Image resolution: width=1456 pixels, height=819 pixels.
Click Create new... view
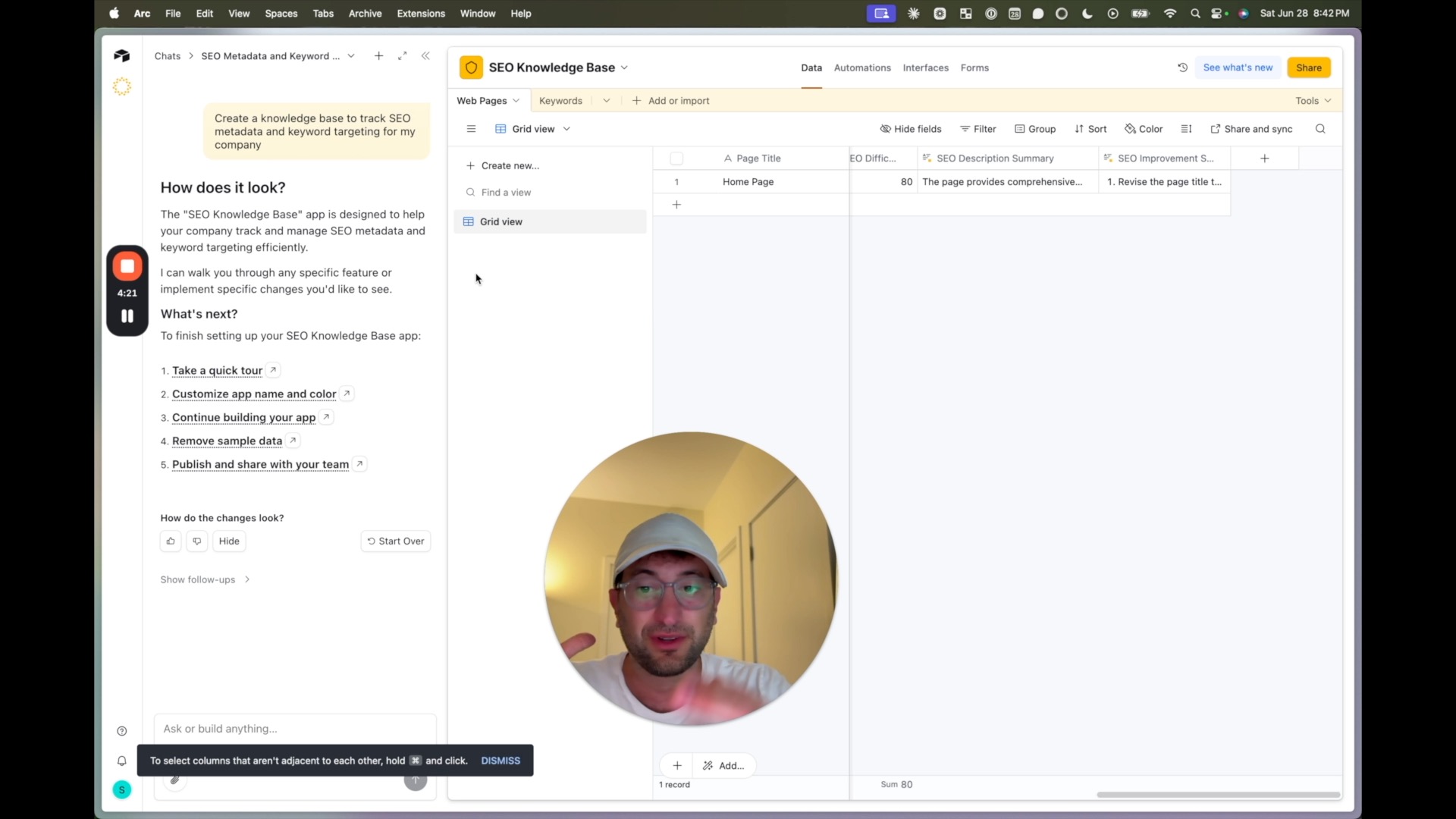502,165
